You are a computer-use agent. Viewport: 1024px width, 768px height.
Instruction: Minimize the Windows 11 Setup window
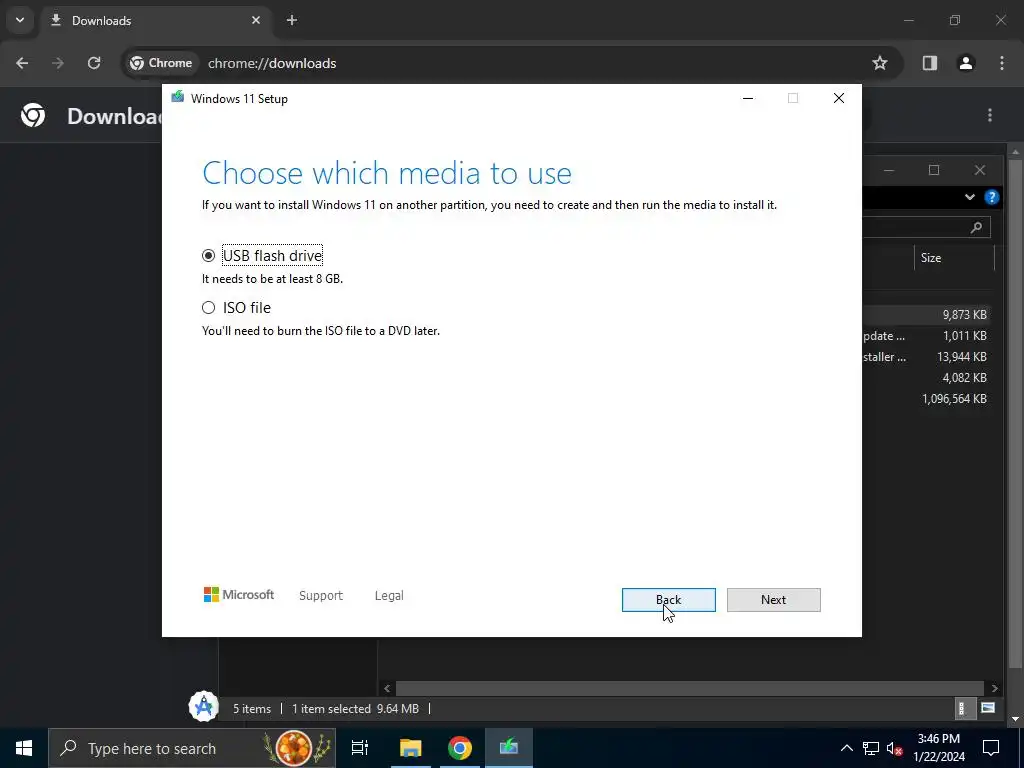(748, 99)
